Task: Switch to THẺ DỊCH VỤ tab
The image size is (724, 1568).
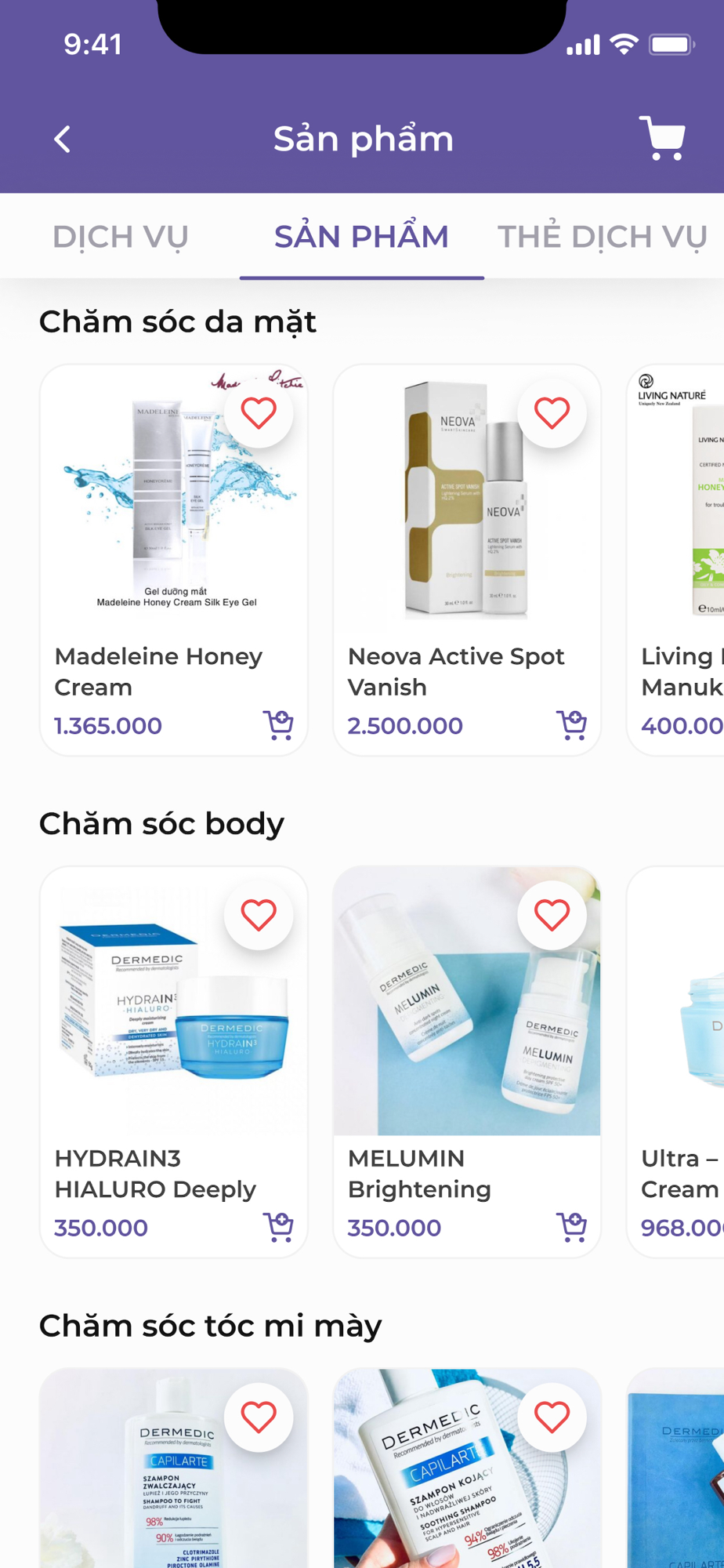Action: [603, 237]
